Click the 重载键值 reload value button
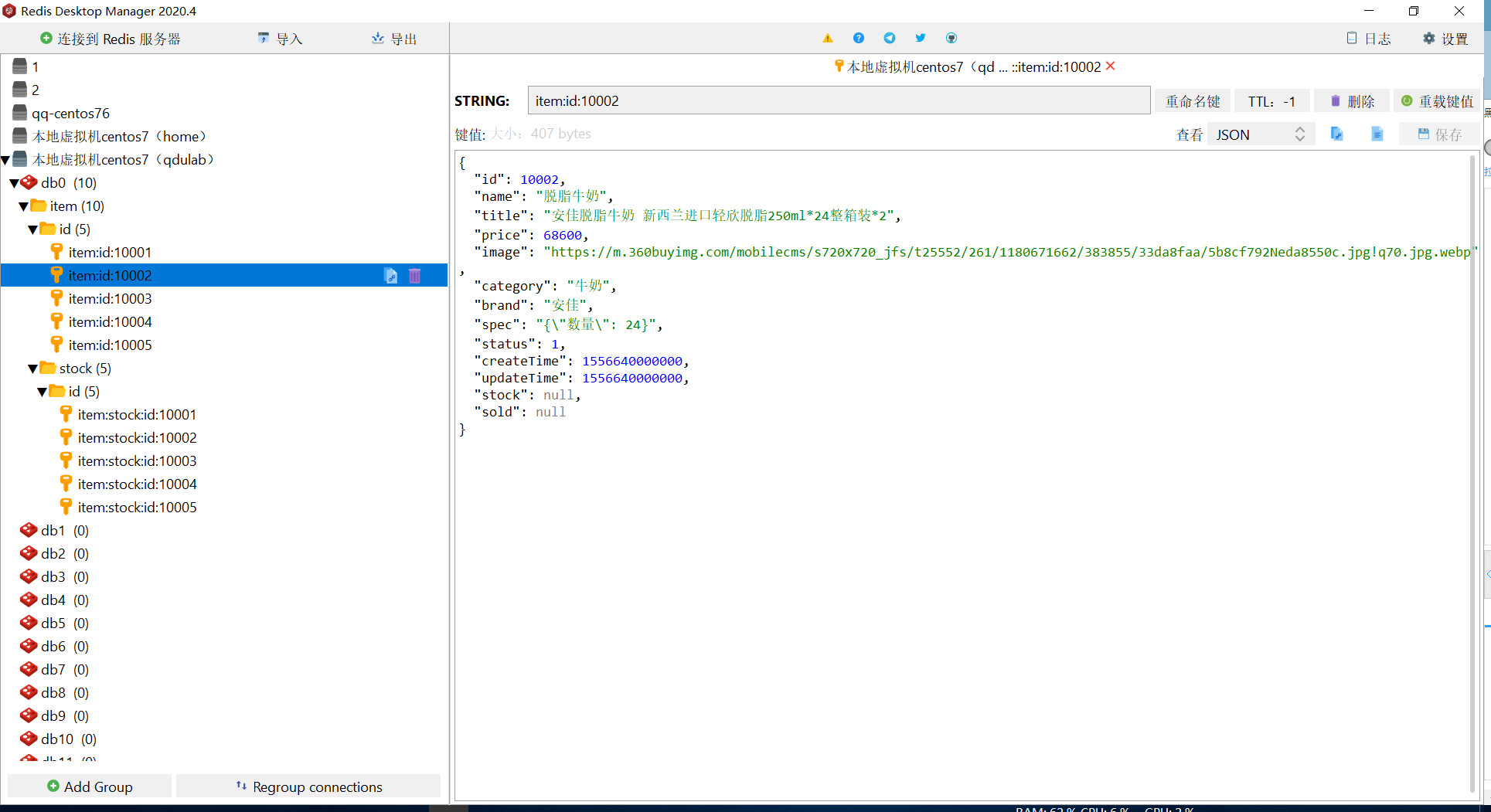 (x=1437, y=101)
